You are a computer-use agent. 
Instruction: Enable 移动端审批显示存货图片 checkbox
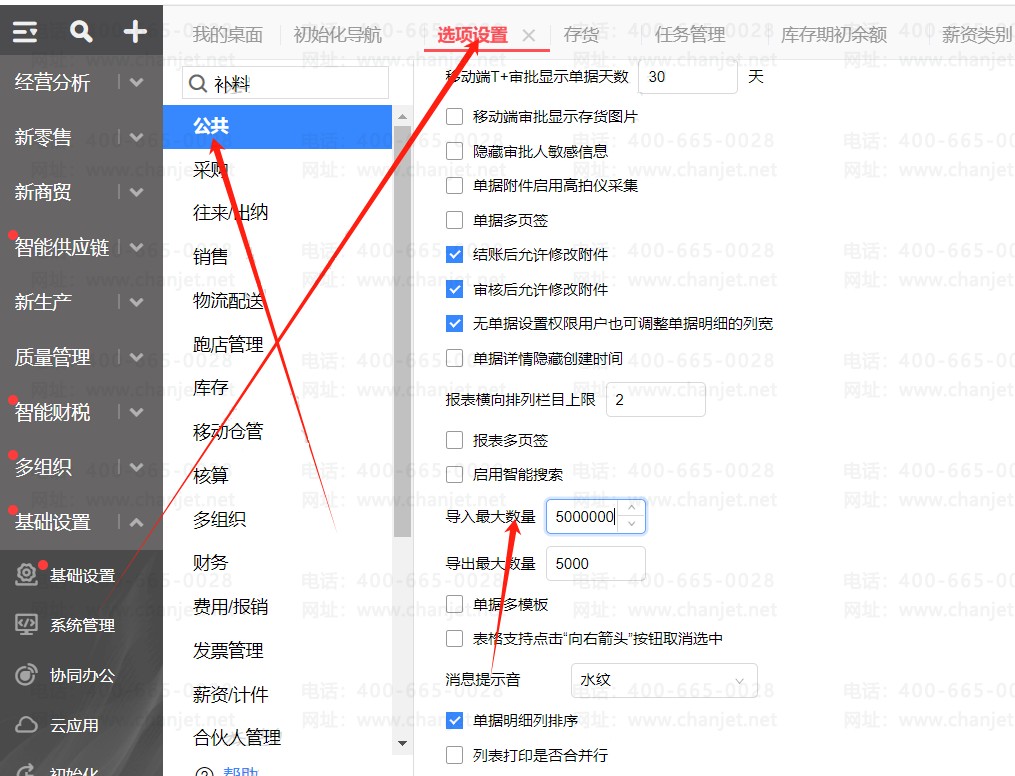click(454, 116)
